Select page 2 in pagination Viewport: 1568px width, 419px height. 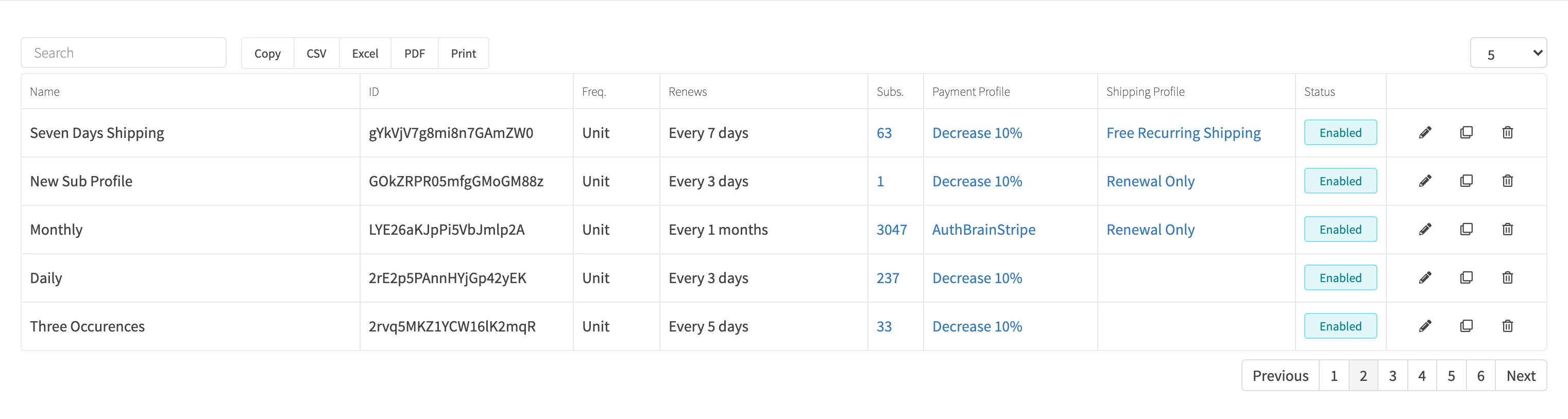(x=1364, y=376)
